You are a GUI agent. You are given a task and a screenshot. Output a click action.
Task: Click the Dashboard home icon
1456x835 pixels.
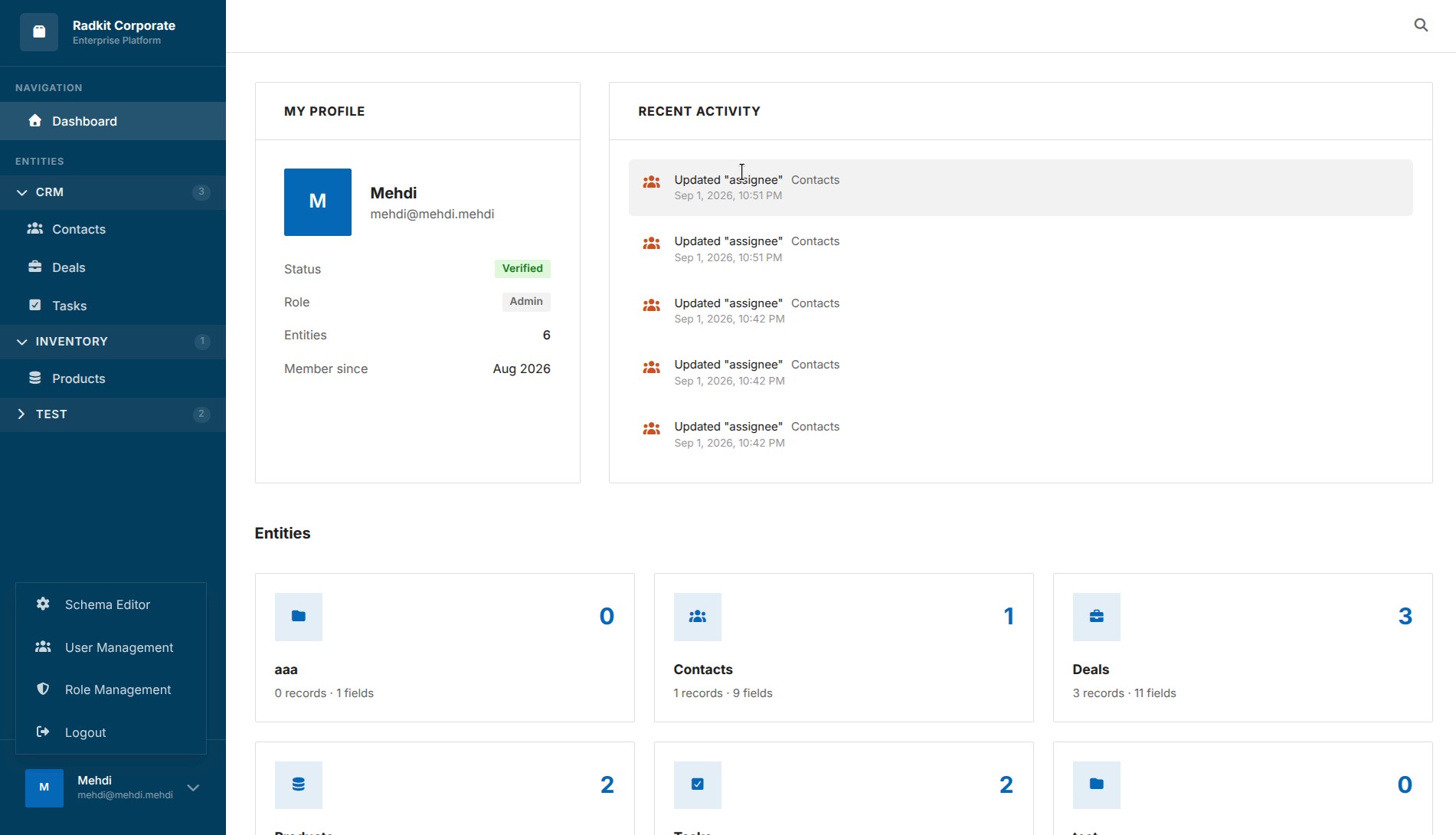tap(35, 120)
